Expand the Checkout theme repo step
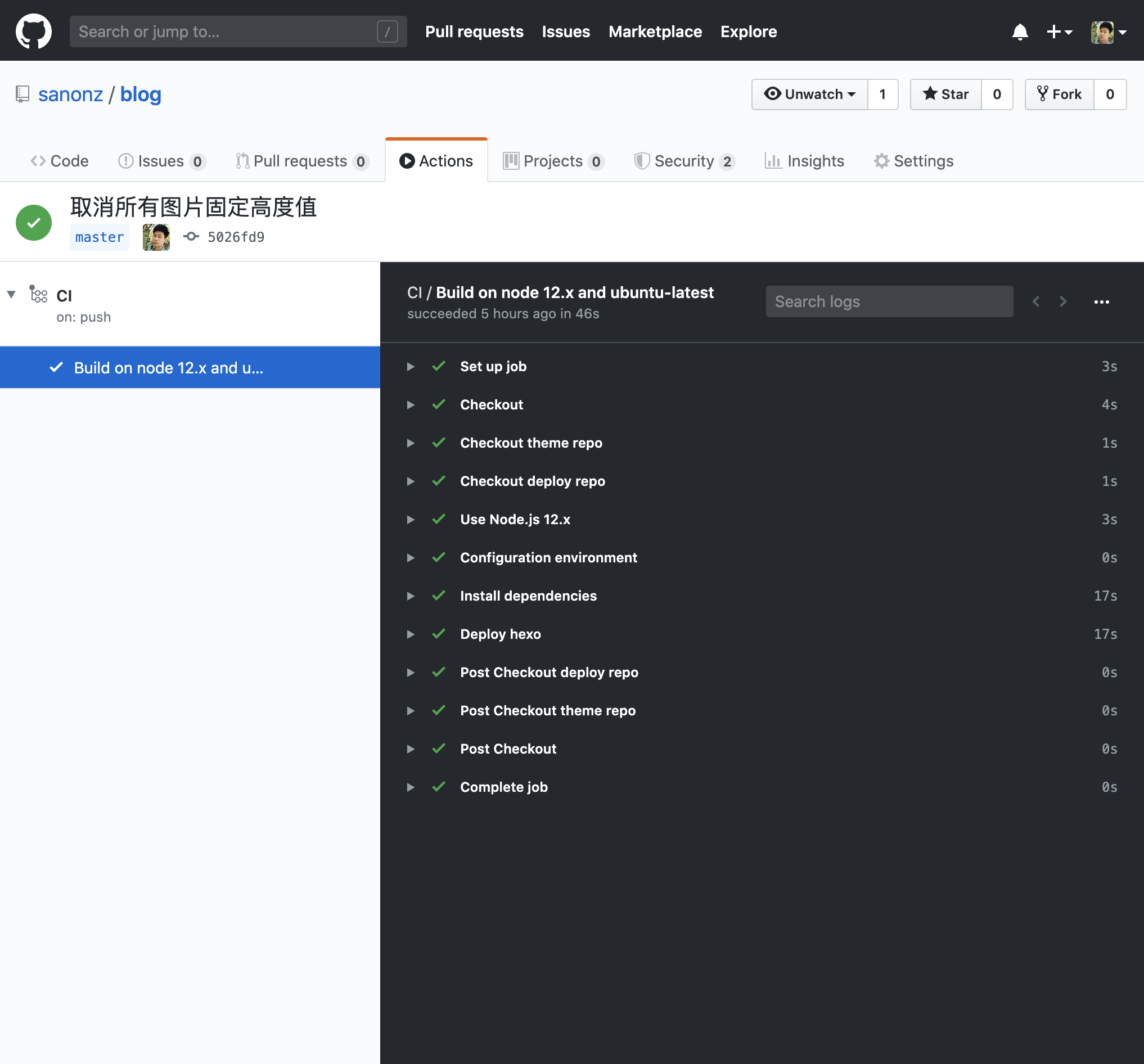 point(411,443)
